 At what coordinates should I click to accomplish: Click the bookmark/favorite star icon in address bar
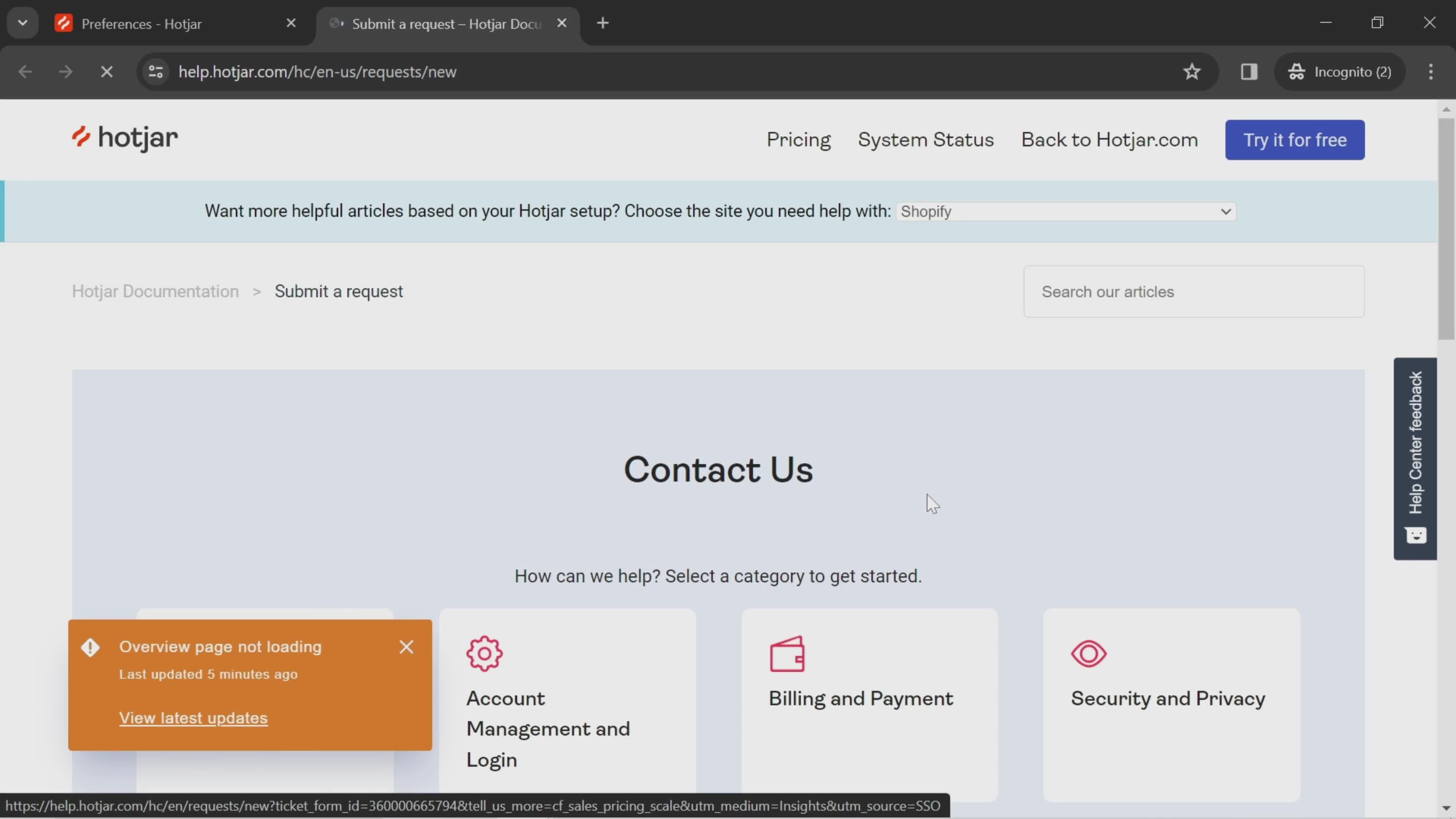point(1192,71)
